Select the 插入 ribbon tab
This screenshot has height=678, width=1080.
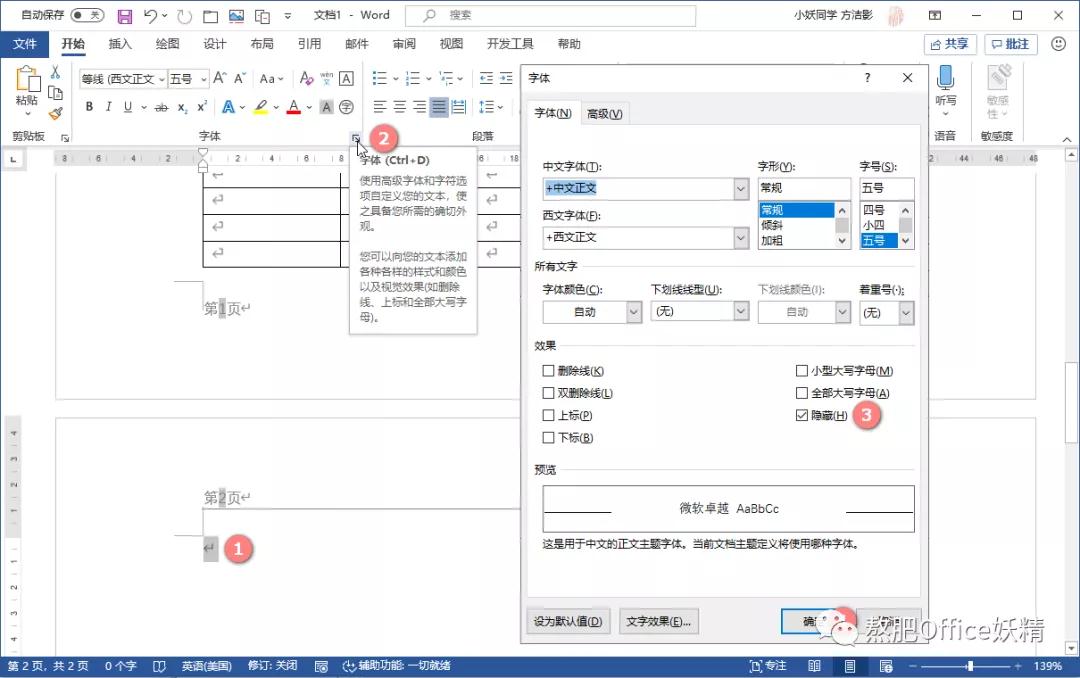tap(119, 44)
